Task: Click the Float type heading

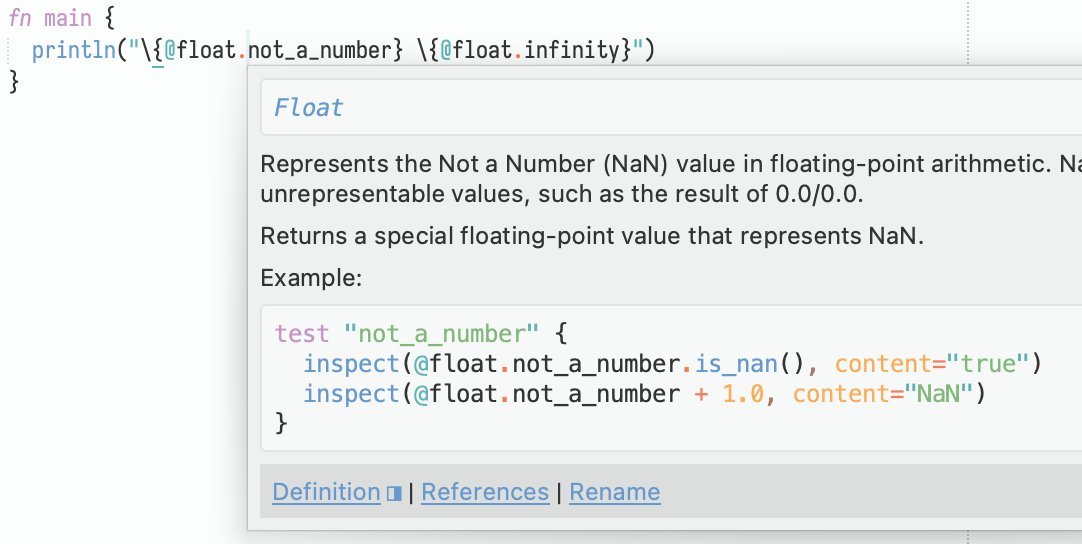Action: point(309,108)
